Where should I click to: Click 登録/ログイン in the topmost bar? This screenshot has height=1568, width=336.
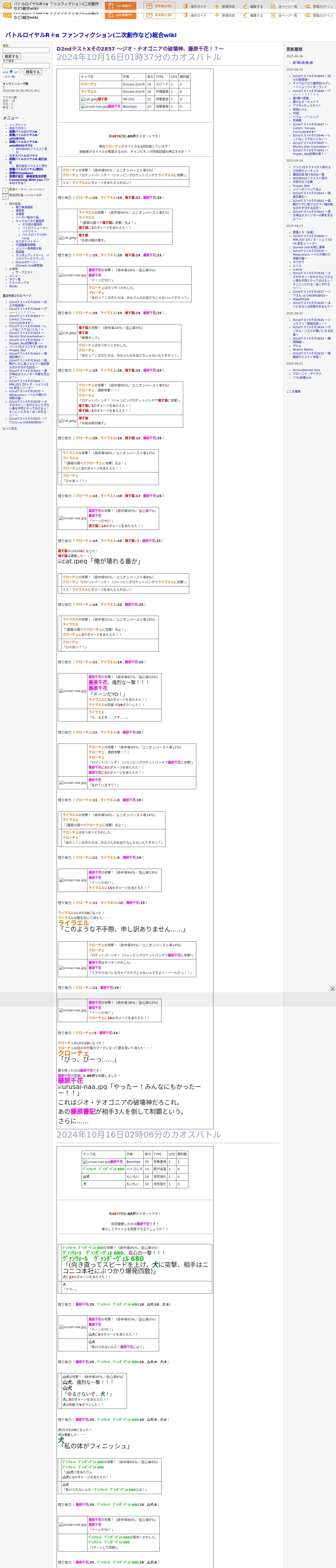pos(323,7)
